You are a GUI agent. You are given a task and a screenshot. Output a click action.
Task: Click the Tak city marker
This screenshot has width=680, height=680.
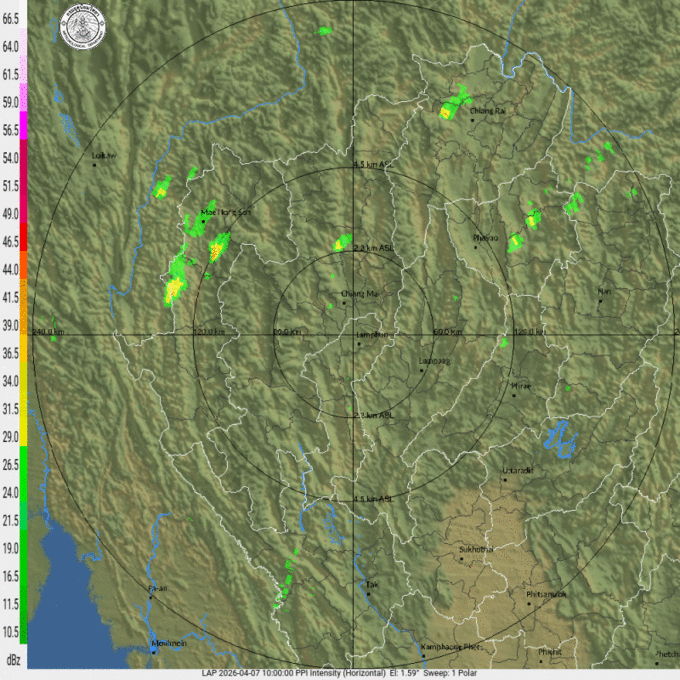point(368,594)
